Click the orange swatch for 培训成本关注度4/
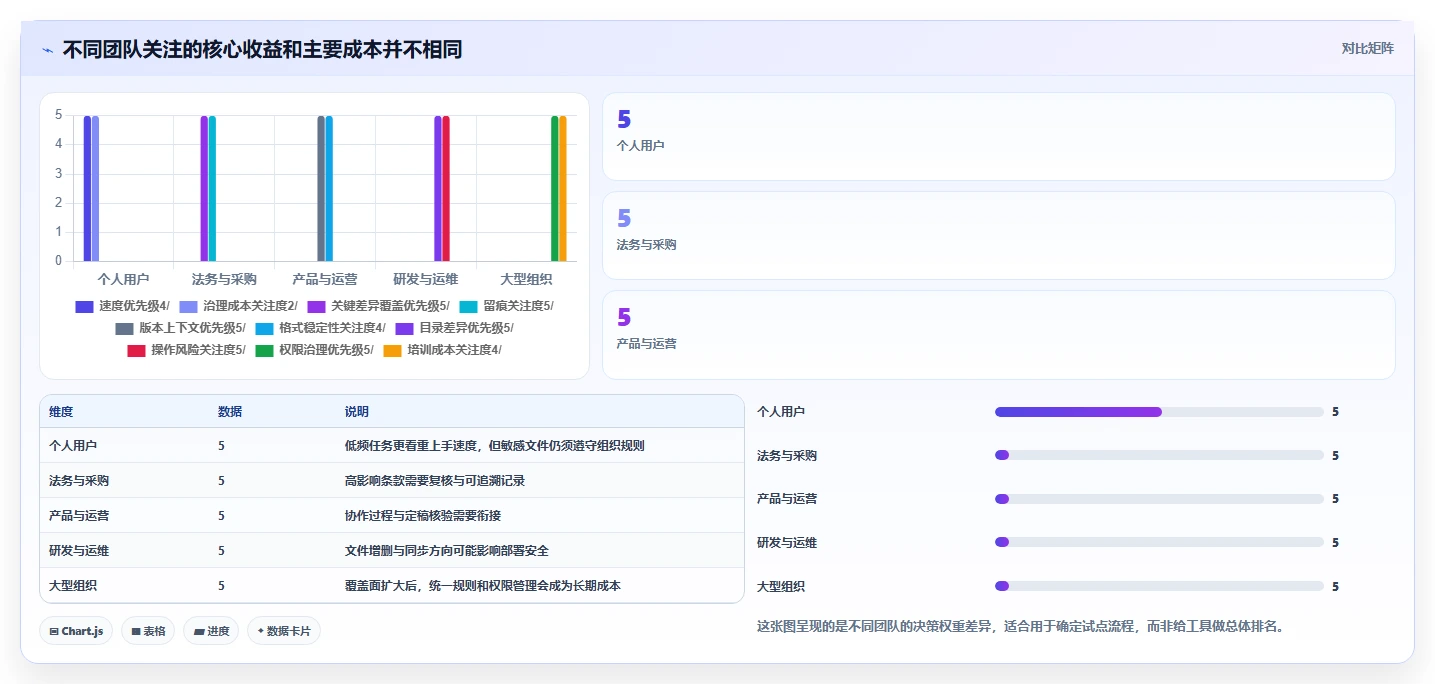 click(x=392, y=350)
